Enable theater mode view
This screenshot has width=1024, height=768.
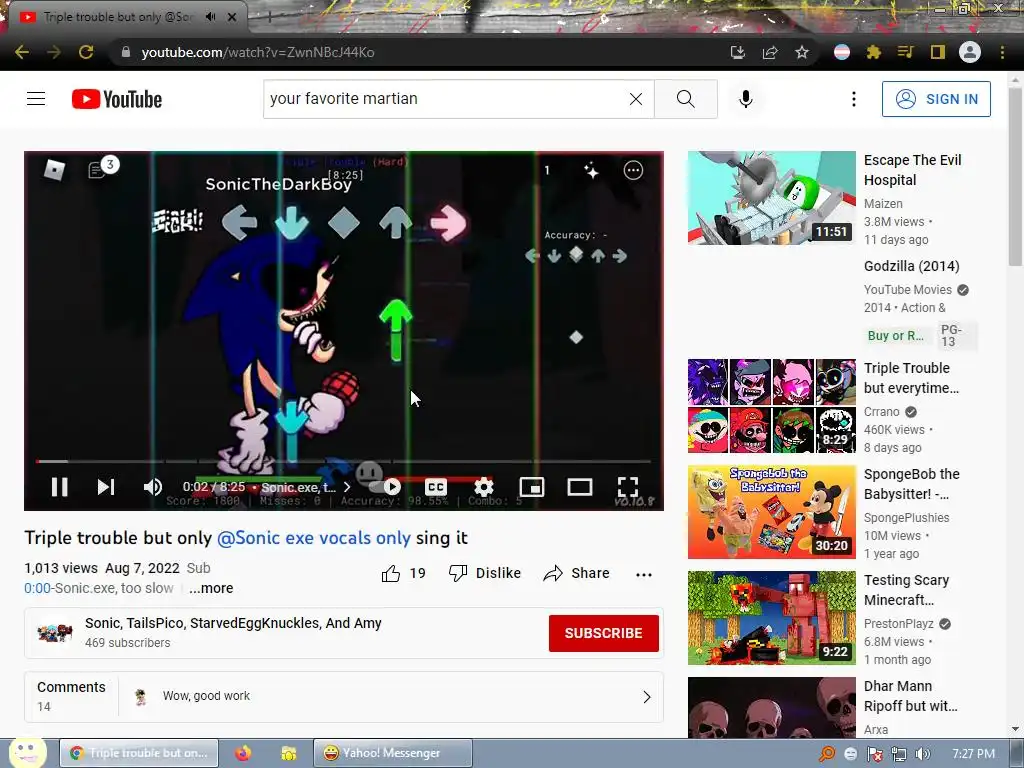click(x=580, y=487)
